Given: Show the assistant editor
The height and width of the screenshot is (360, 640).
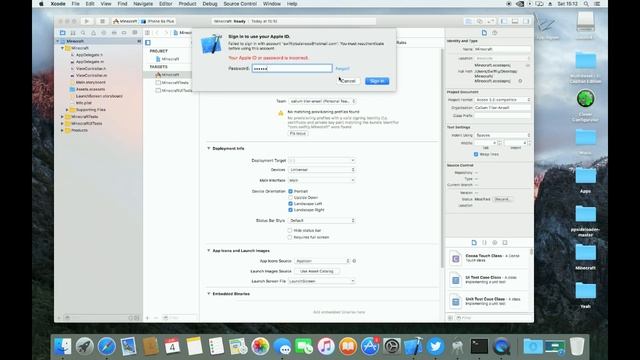Looking at the screenshot, I should pos(480,21).
